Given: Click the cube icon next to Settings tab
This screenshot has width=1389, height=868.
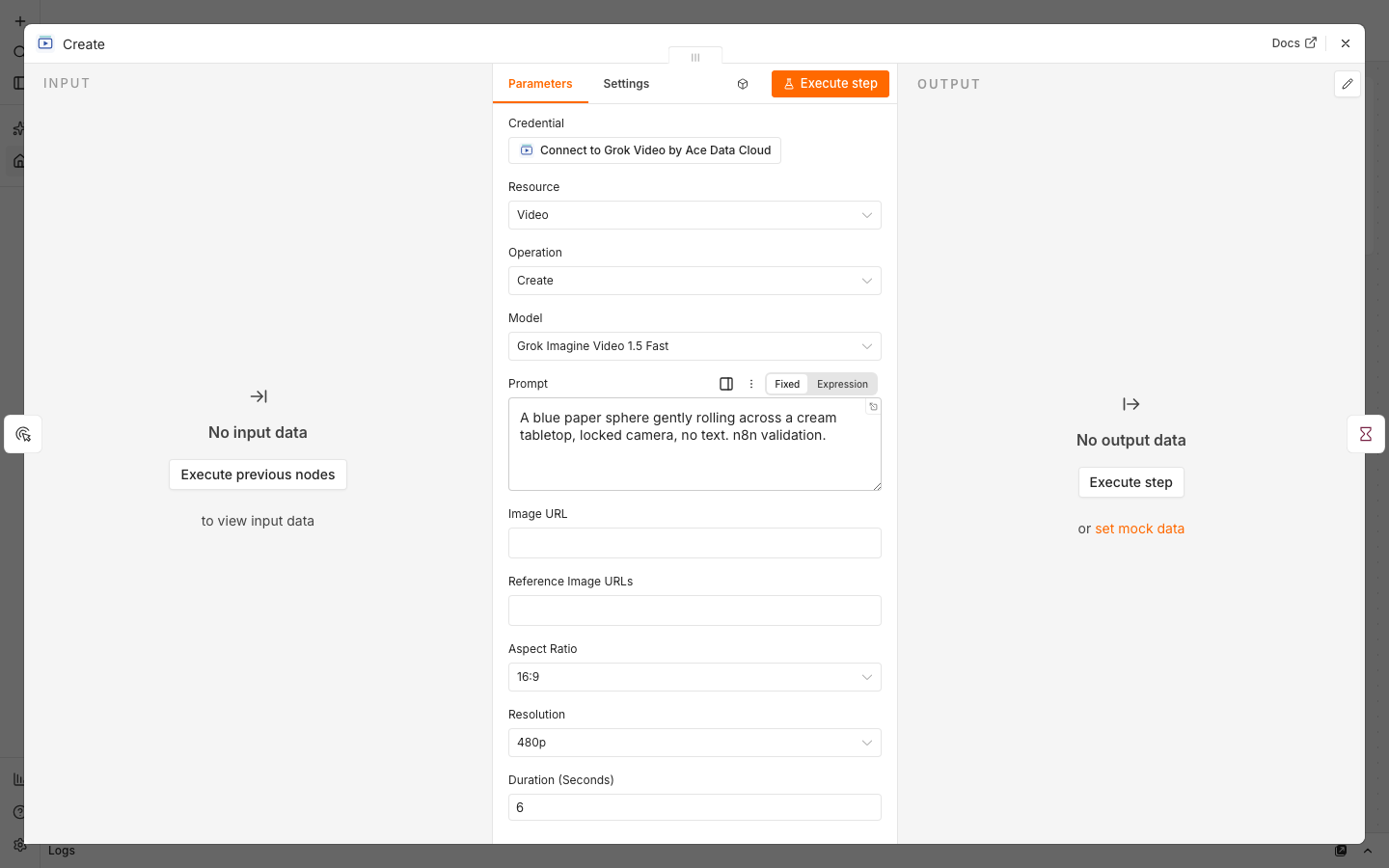Looking at the screenshot, I should click(743, 84).
